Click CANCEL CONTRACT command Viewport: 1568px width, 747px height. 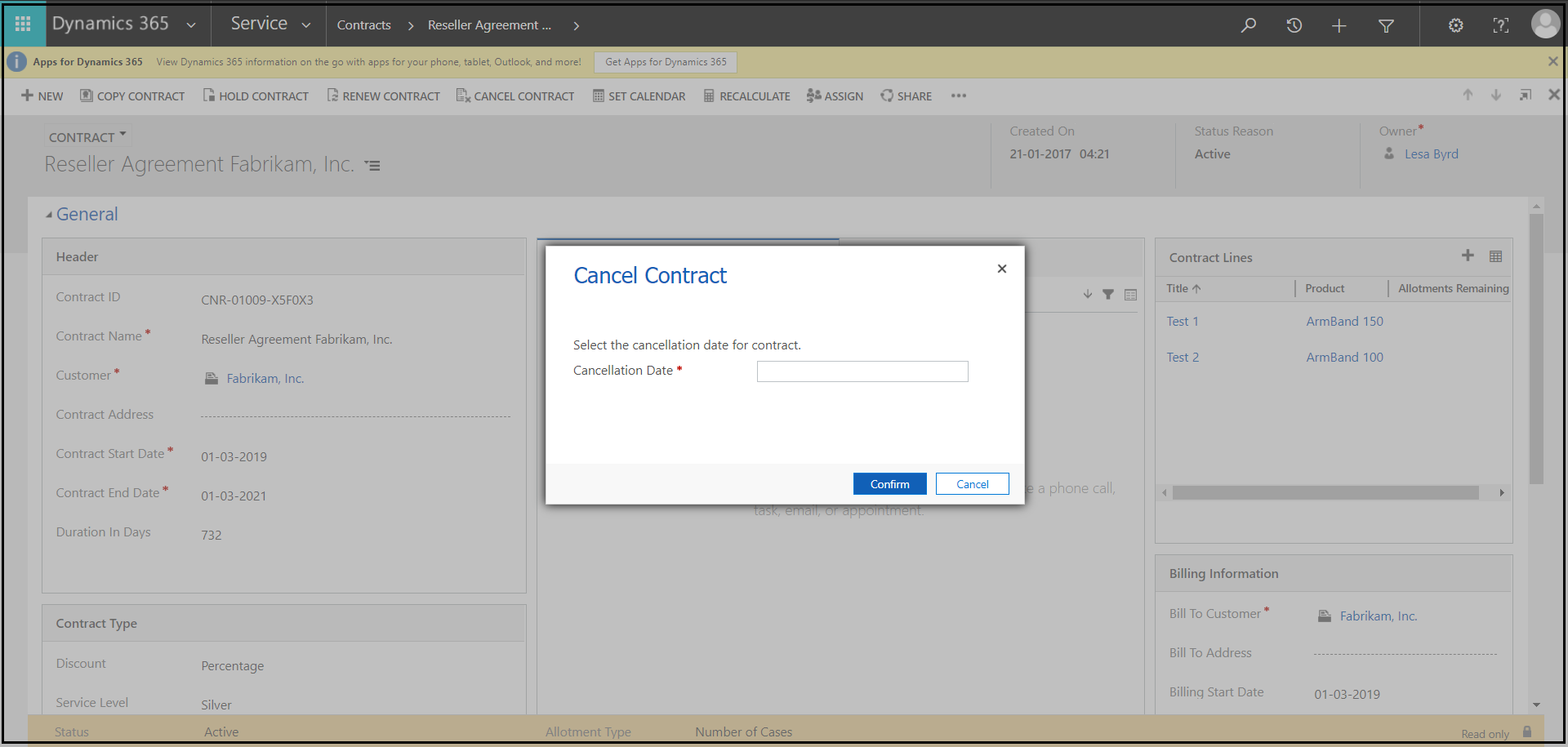coord(515,96)
